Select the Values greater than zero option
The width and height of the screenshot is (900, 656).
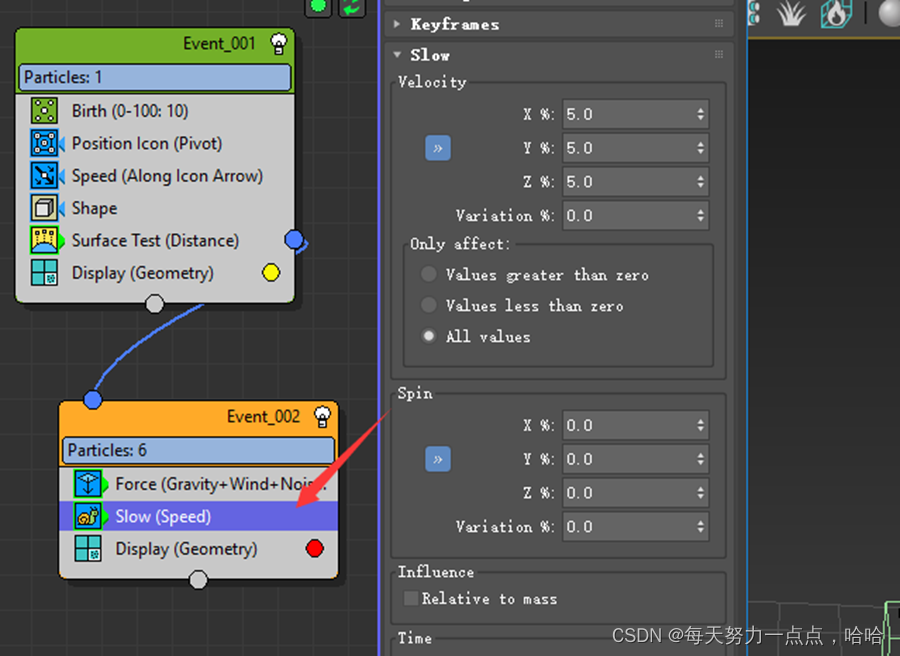tap(429, 274)
